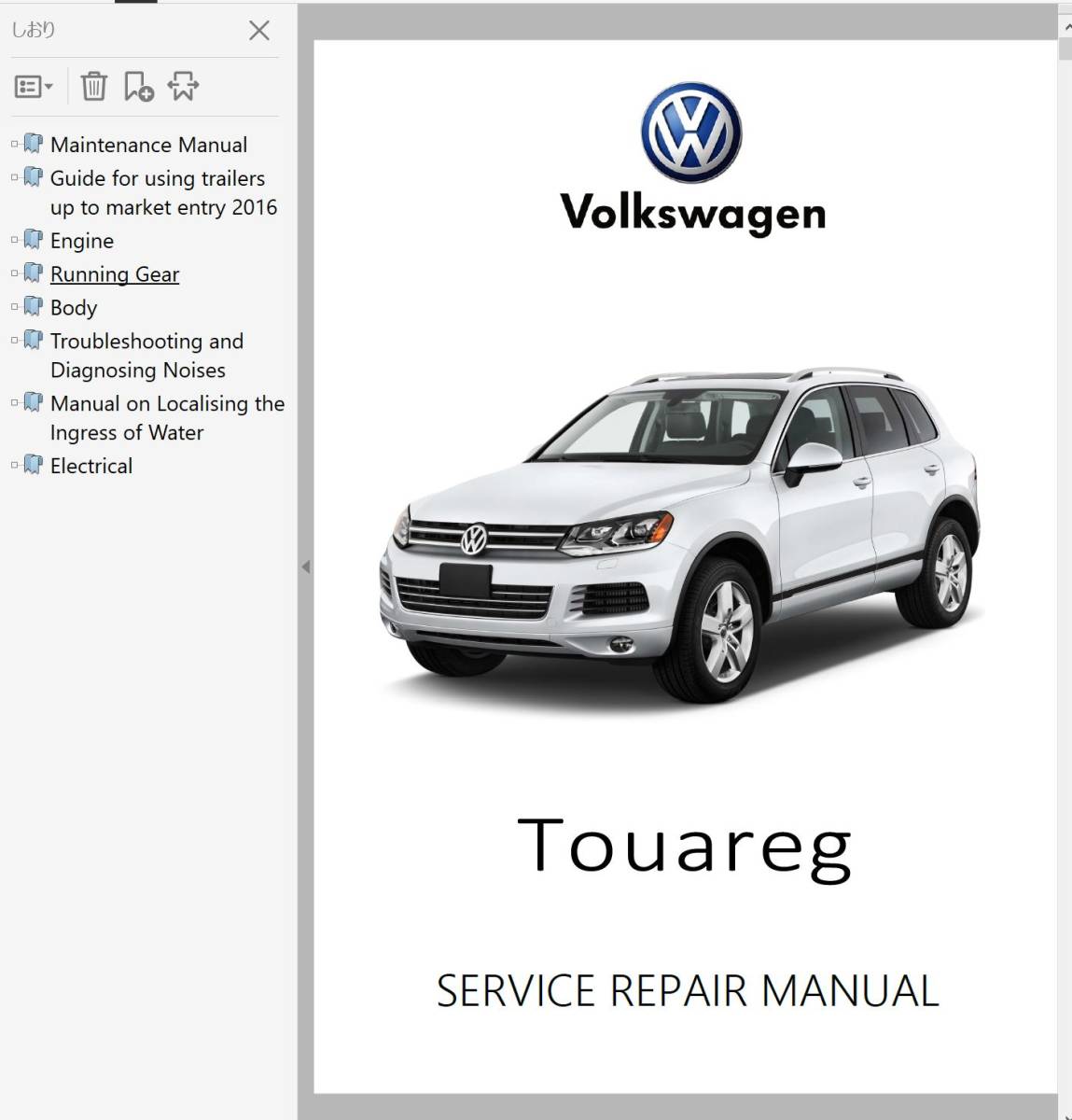This screenshot has height=1120, width=1072.
Task: Collapse the side panel with the arrow handle
Action: [x=305, y=567]
